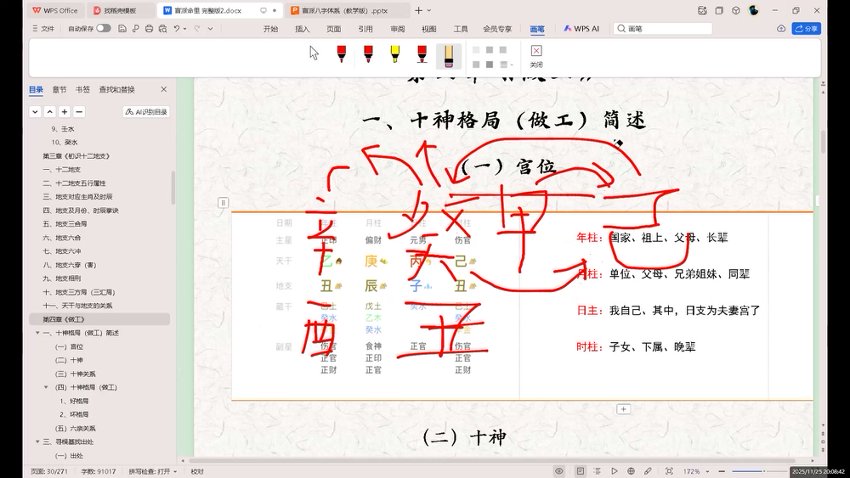Click the save icon in quick access bar
The image size is (850, 478).
[122, 28]
